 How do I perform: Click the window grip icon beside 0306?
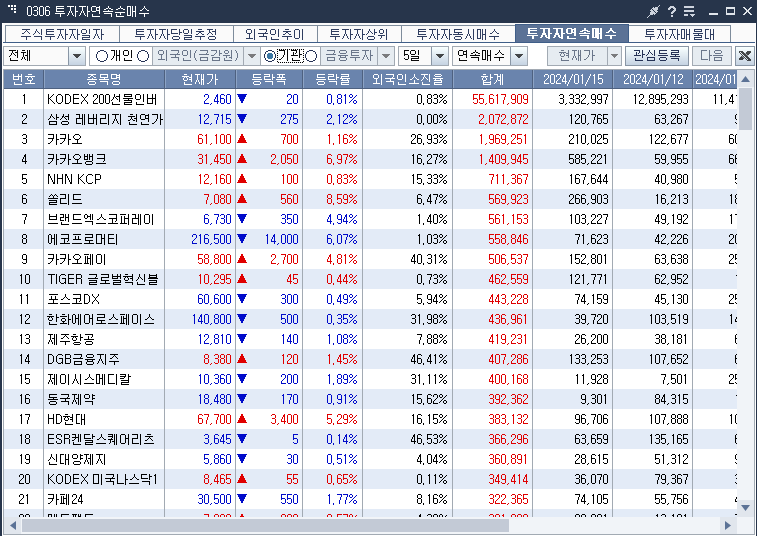[x=13, y=9]
